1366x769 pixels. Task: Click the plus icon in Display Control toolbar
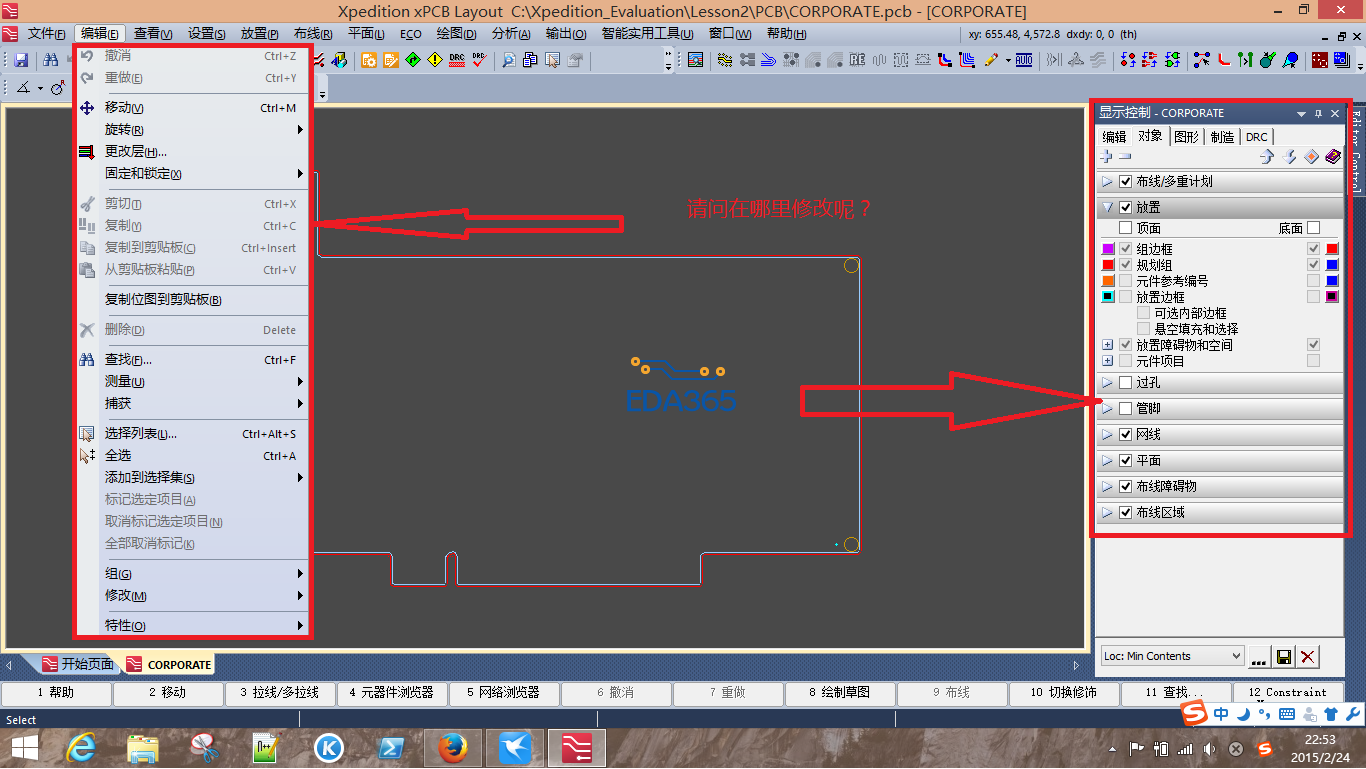click(x=1107, y=157)
